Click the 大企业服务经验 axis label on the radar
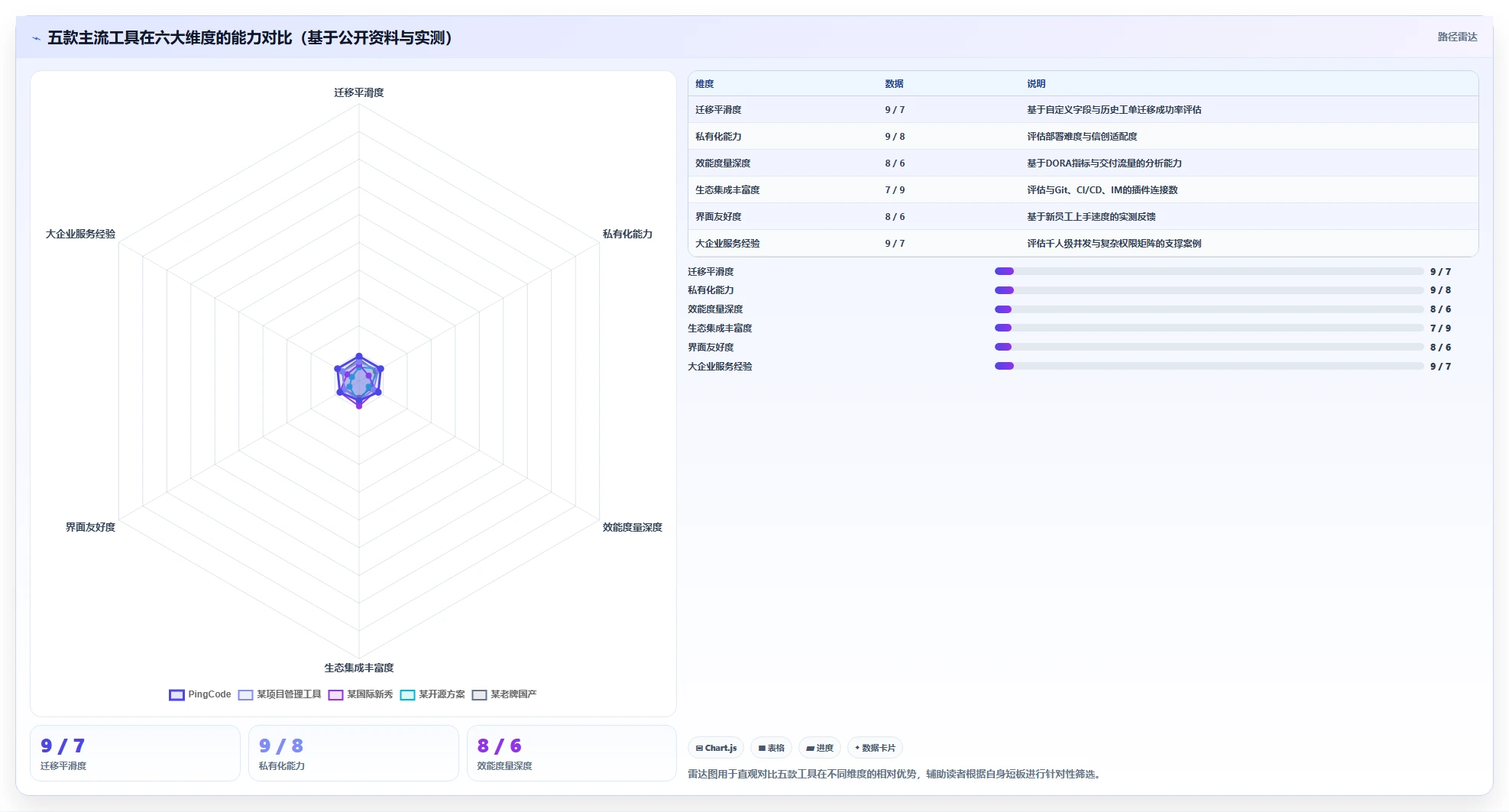Image resolution: width=1509 pixels, height=812 pixels. point(80,234)
